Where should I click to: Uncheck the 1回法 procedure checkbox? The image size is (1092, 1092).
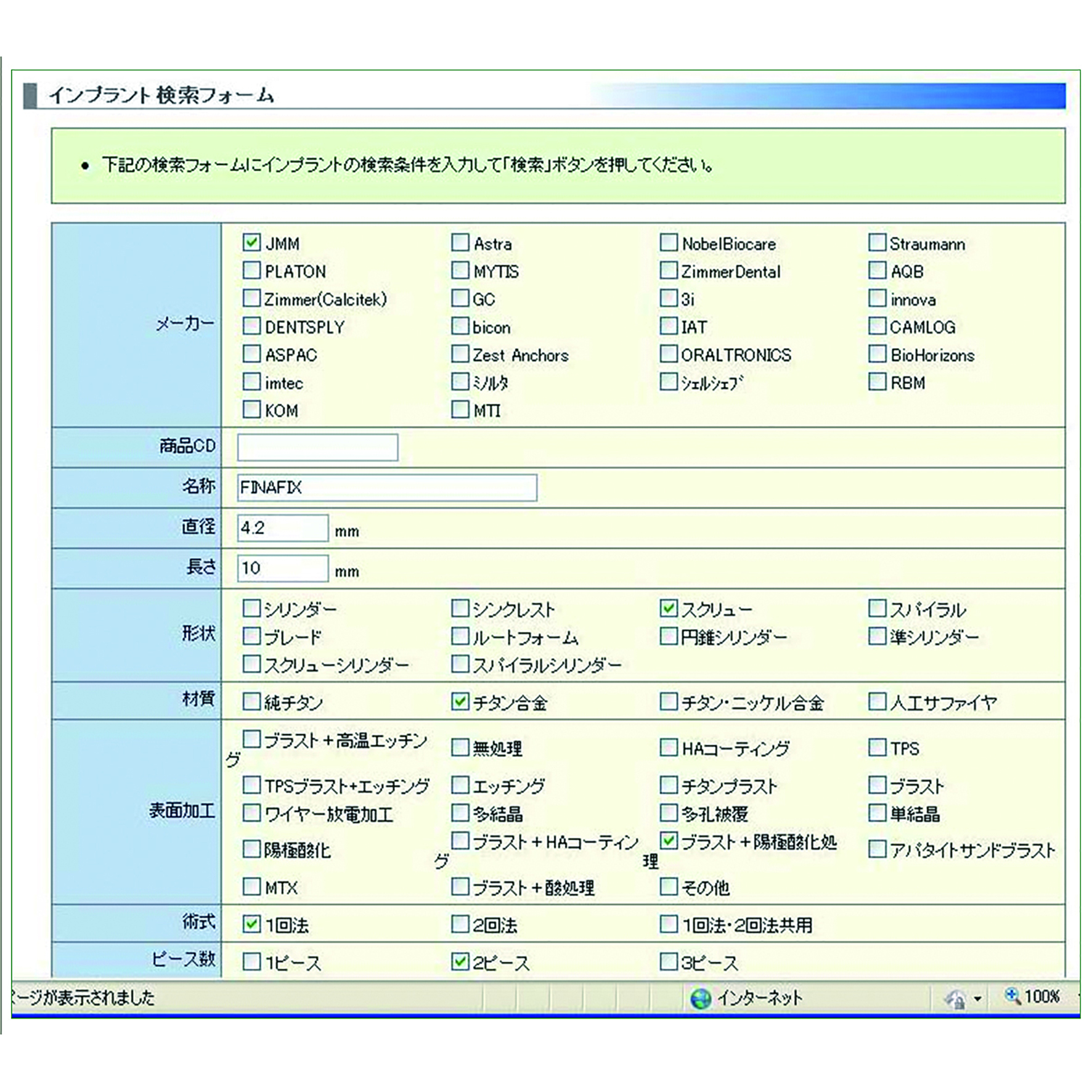click(251, 924)
